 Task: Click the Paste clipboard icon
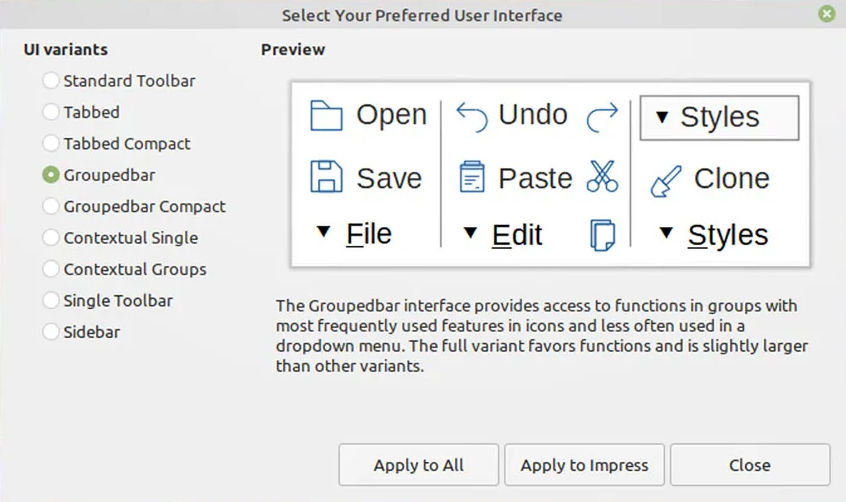[x=472, y=177]
